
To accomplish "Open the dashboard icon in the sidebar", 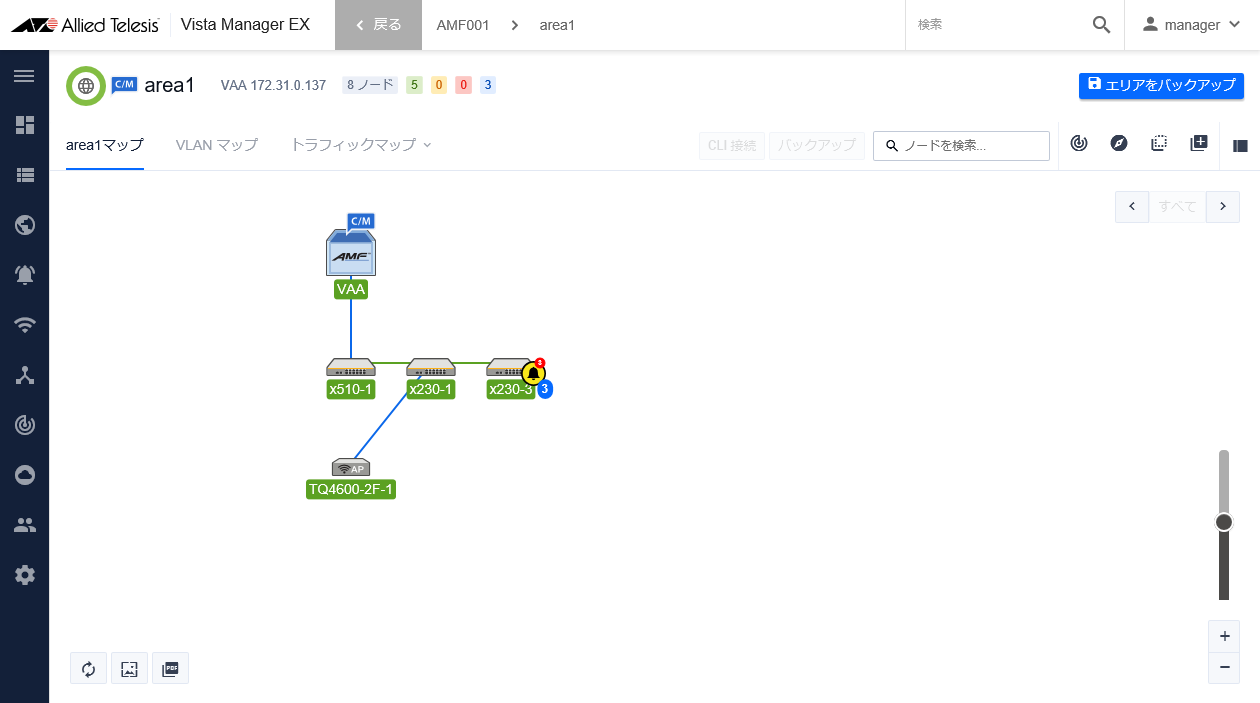I will 24,125.
